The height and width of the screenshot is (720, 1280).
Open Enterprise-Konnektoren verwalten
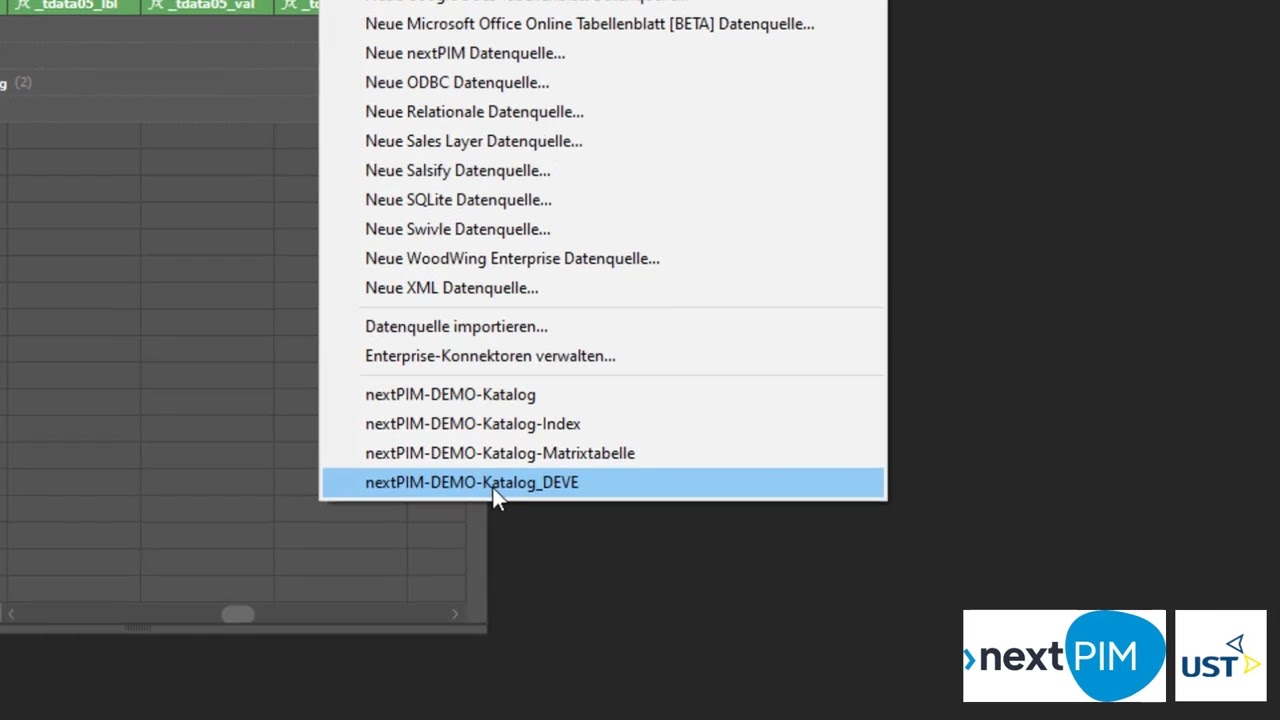coord(603,355)
